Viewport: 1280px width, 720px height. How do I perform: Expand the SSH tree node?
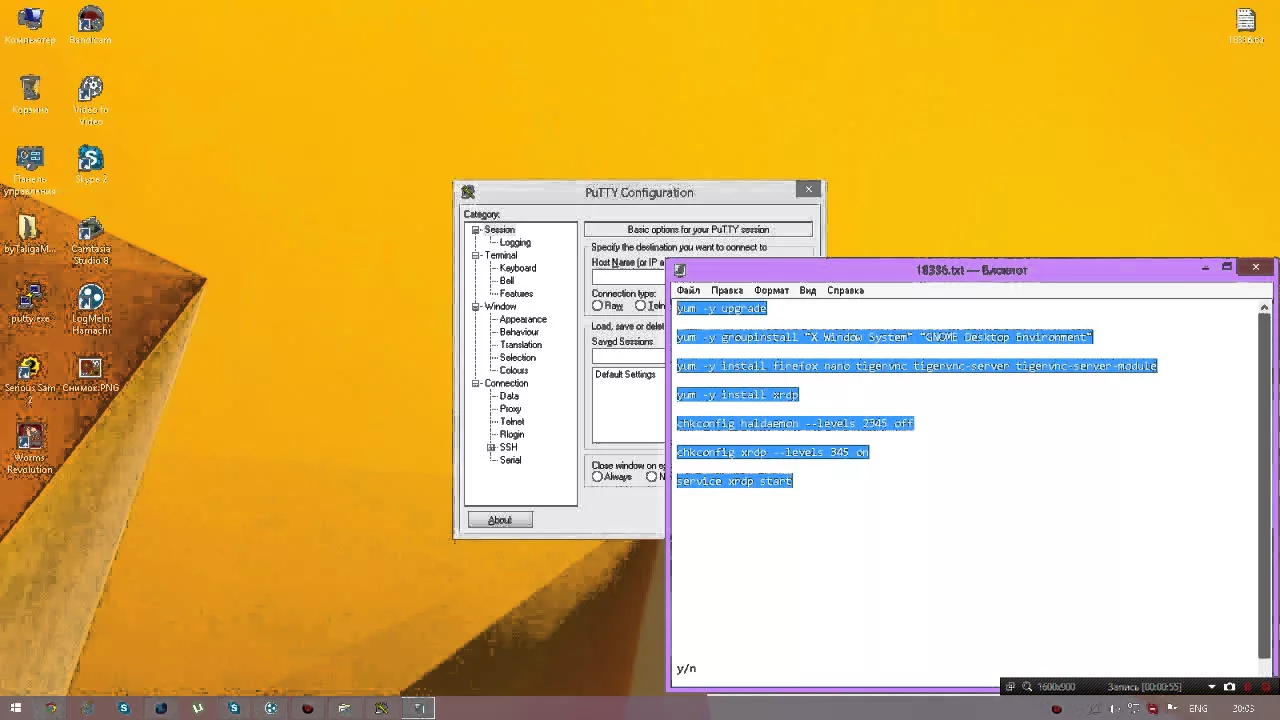click(x=491, y=448)
